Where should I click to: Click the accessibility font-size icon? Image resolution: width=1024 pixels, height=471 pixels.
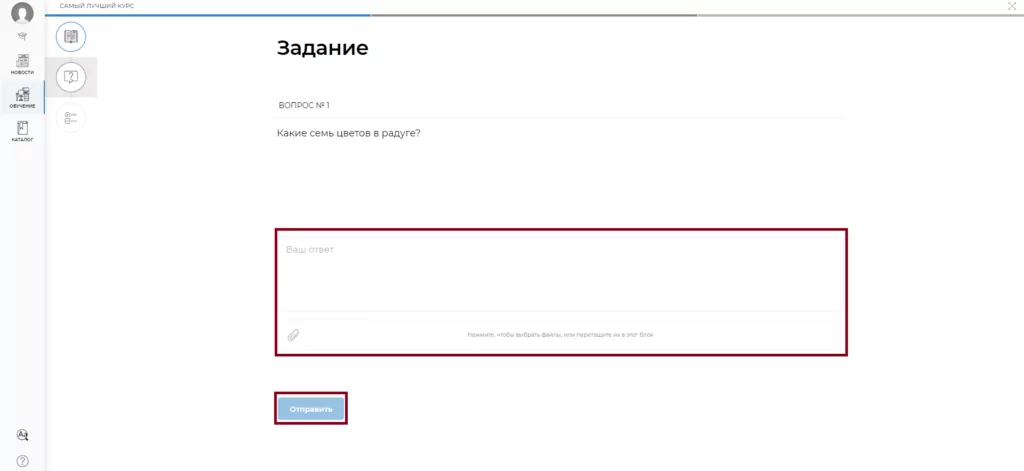(22, 435)
